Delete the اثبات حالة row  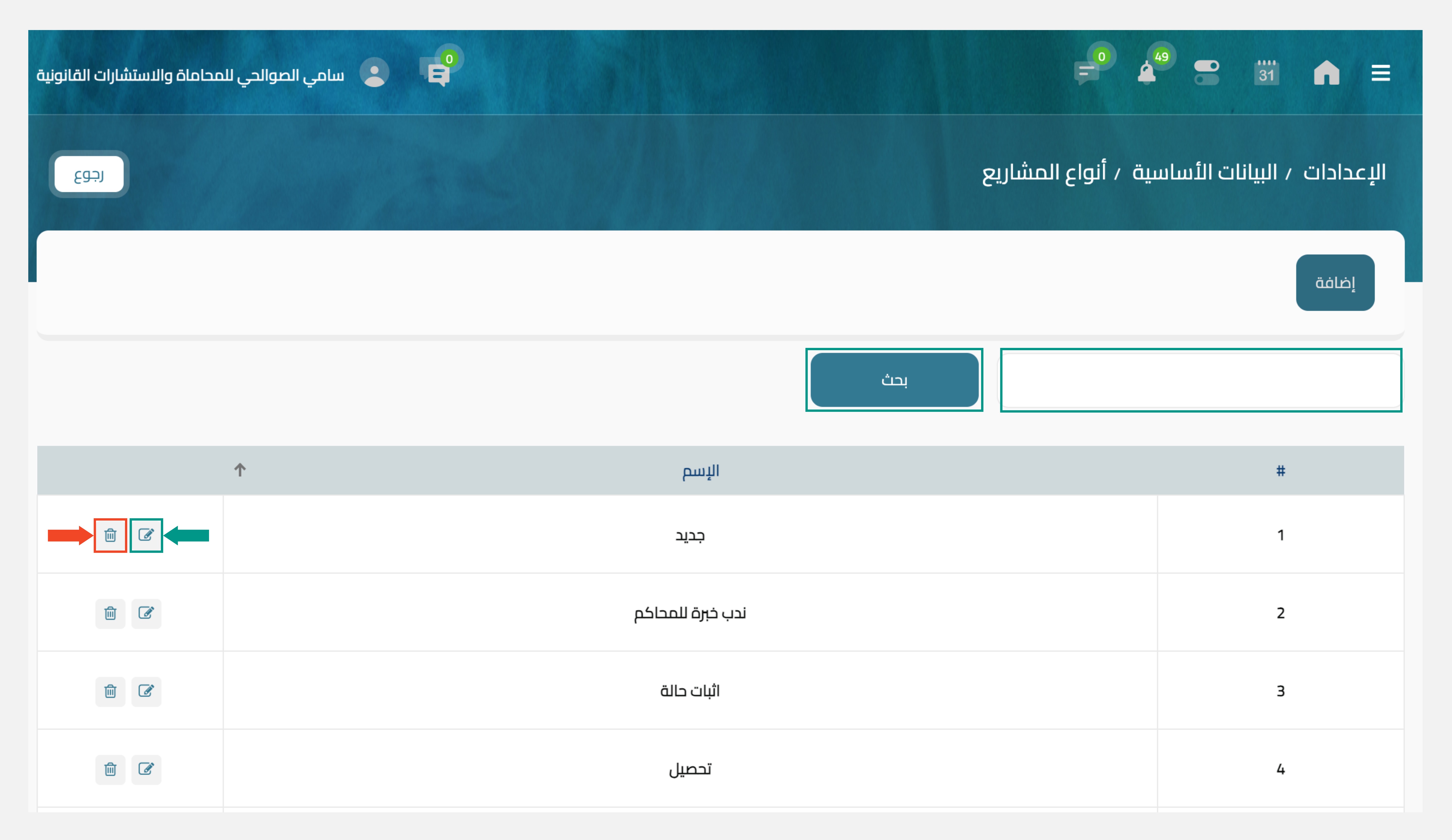(110, 691)
